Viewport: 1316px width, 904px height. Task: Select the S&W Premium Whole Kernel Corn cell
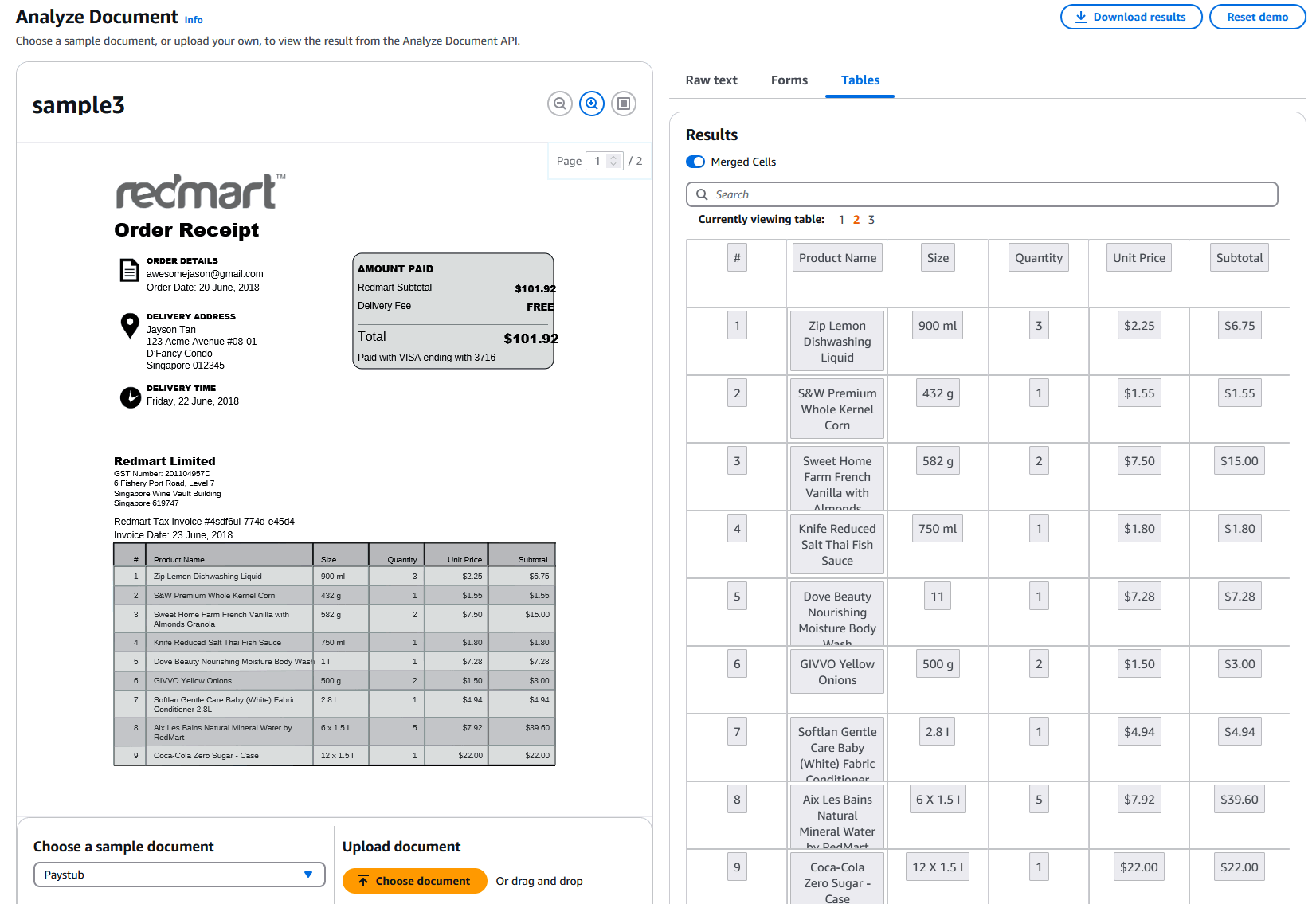[837, 409]
